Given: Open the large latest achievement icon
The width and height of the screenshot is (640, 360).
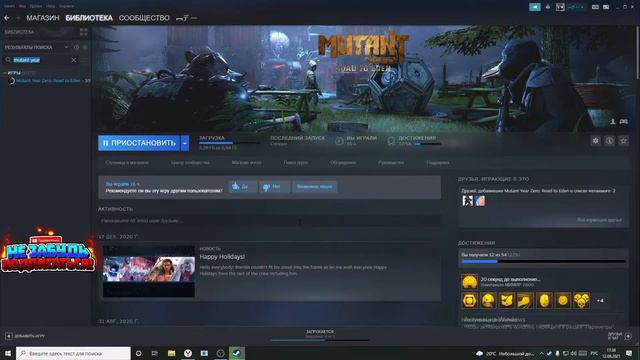Looking at the screenshot, I should [469, 282].
